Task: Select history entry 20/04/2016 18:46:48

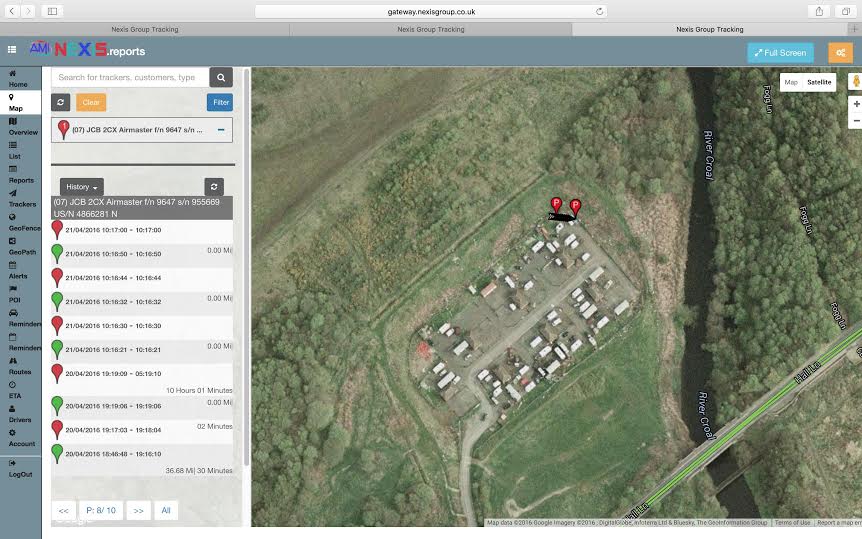Action: (x=142, y=460)
